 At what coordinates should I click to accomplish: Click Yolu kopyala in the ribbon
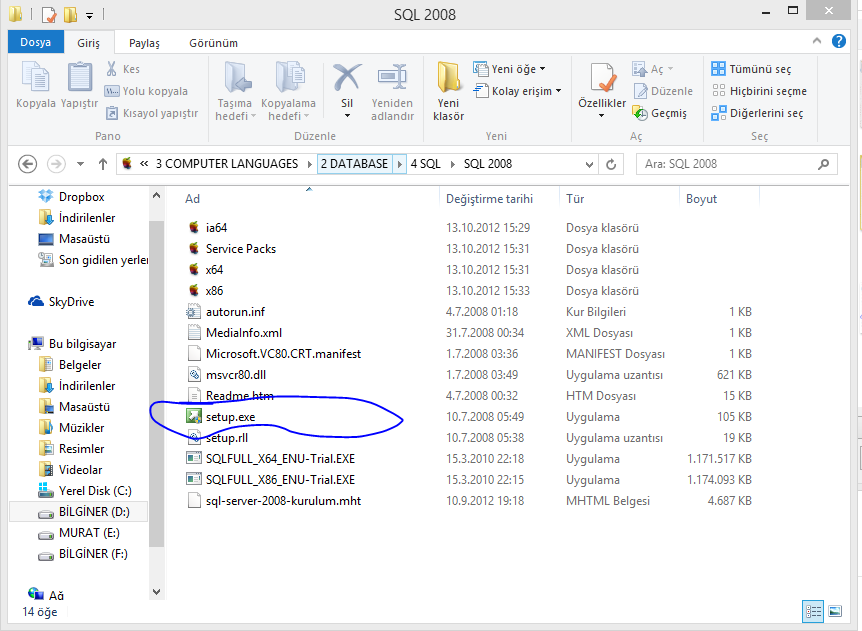coord(146,91)
